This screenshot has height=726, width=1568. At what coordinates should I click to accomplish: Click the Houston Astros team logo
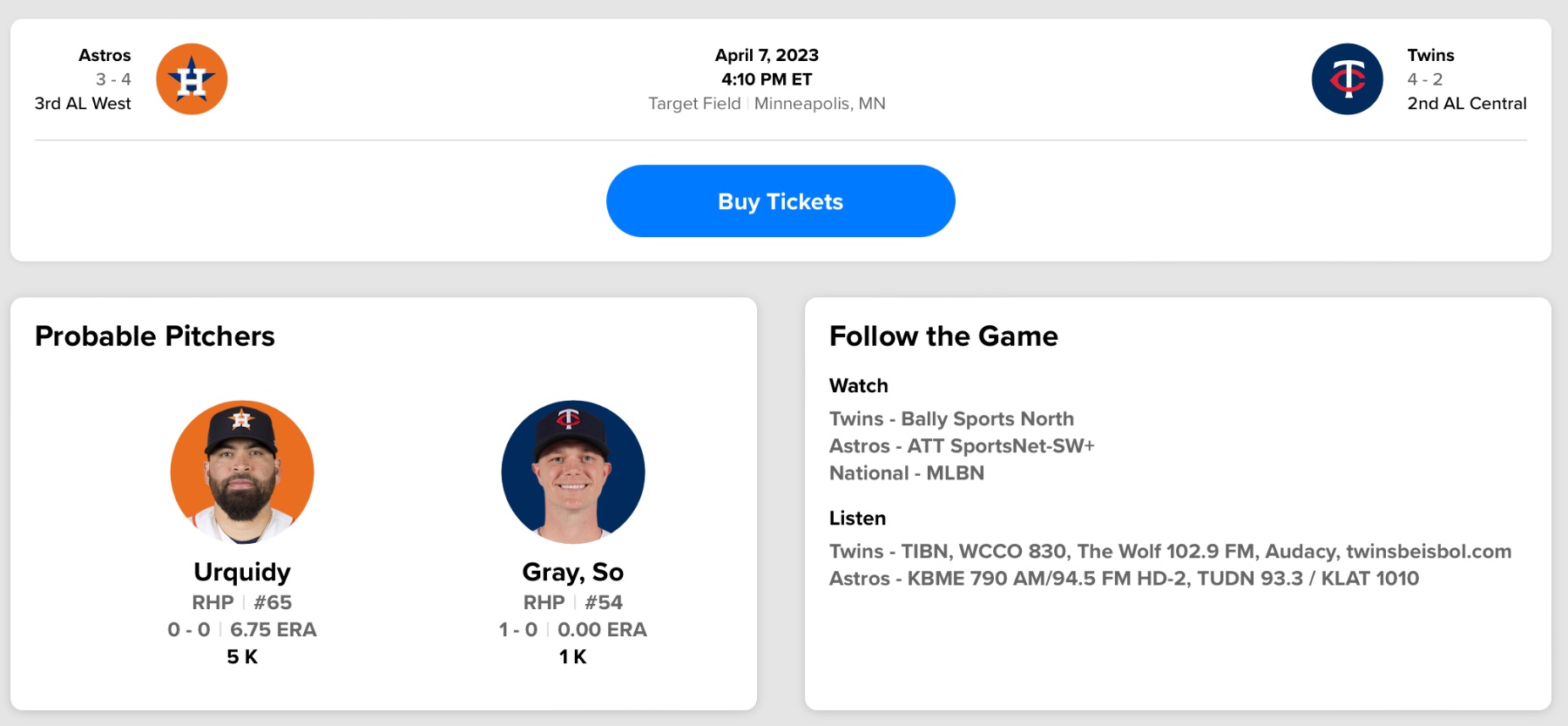192,79
